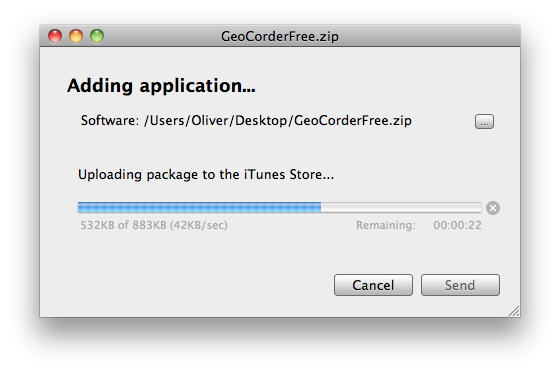The height and width of the screenshot is (372, 560).
Task: Click the blue filled part of the progress bar
Action: click(x=199, y=207)
